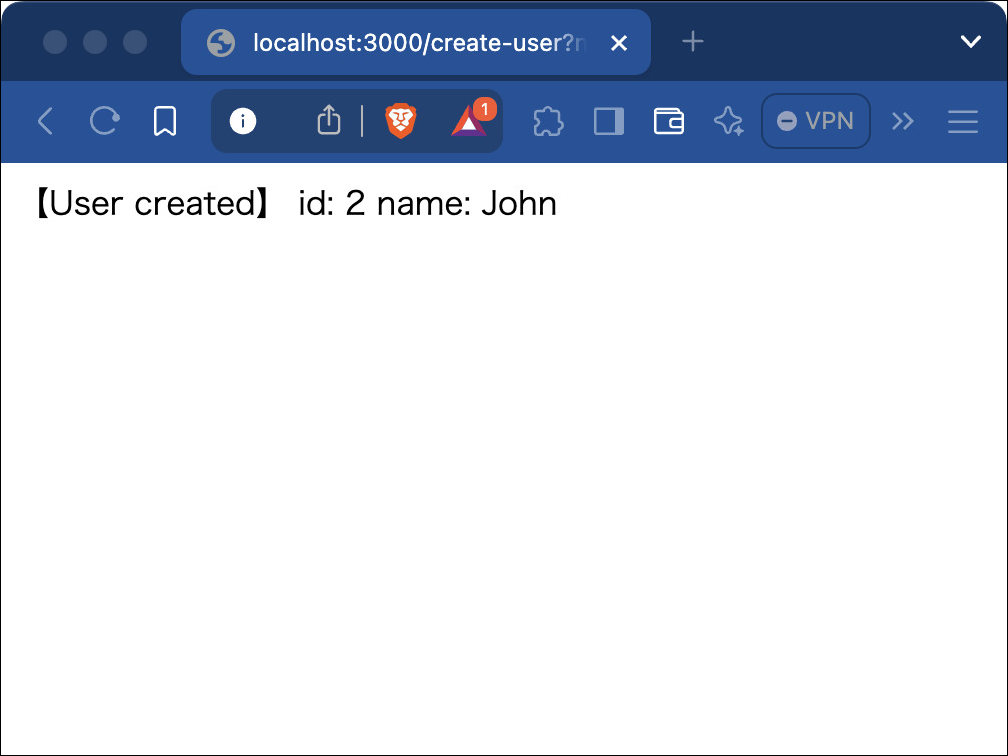Click the window zoom traffic light
1008x756 pixels.
tap(135, 42)
